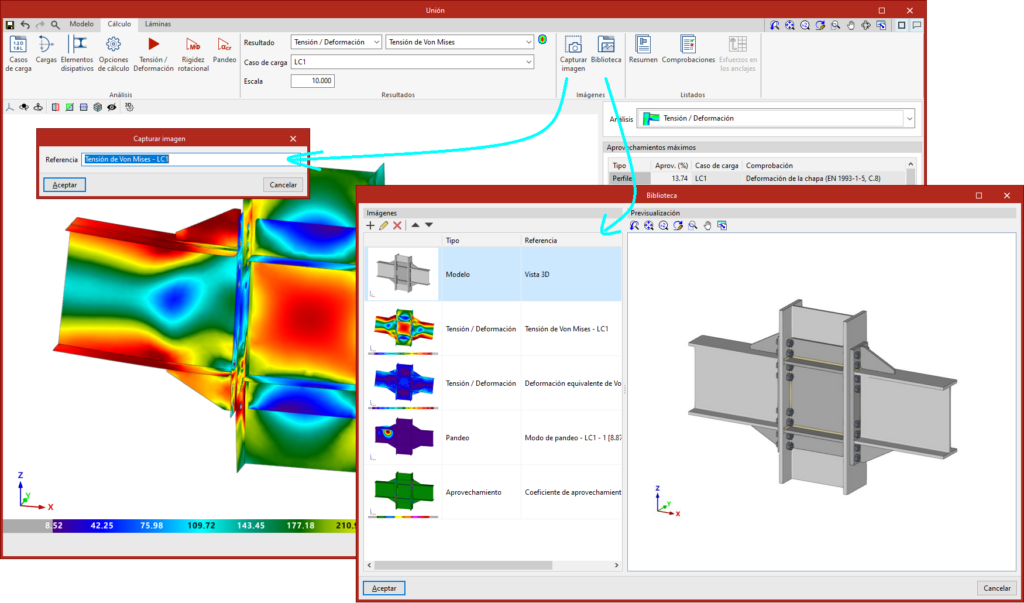The image size is (1024, 603).
Task: Toggle the single window view square button
Action: (x=901, y=25)
